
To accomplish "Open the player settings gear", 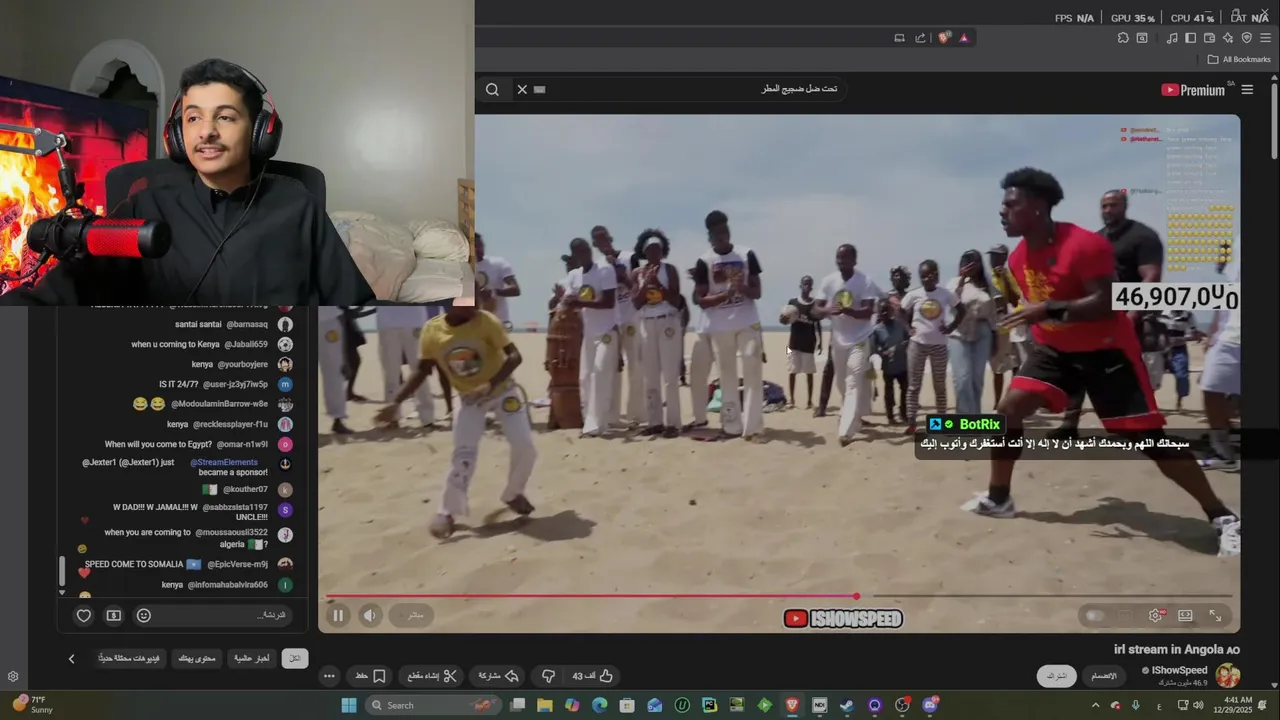I will tap(1156, 616).
